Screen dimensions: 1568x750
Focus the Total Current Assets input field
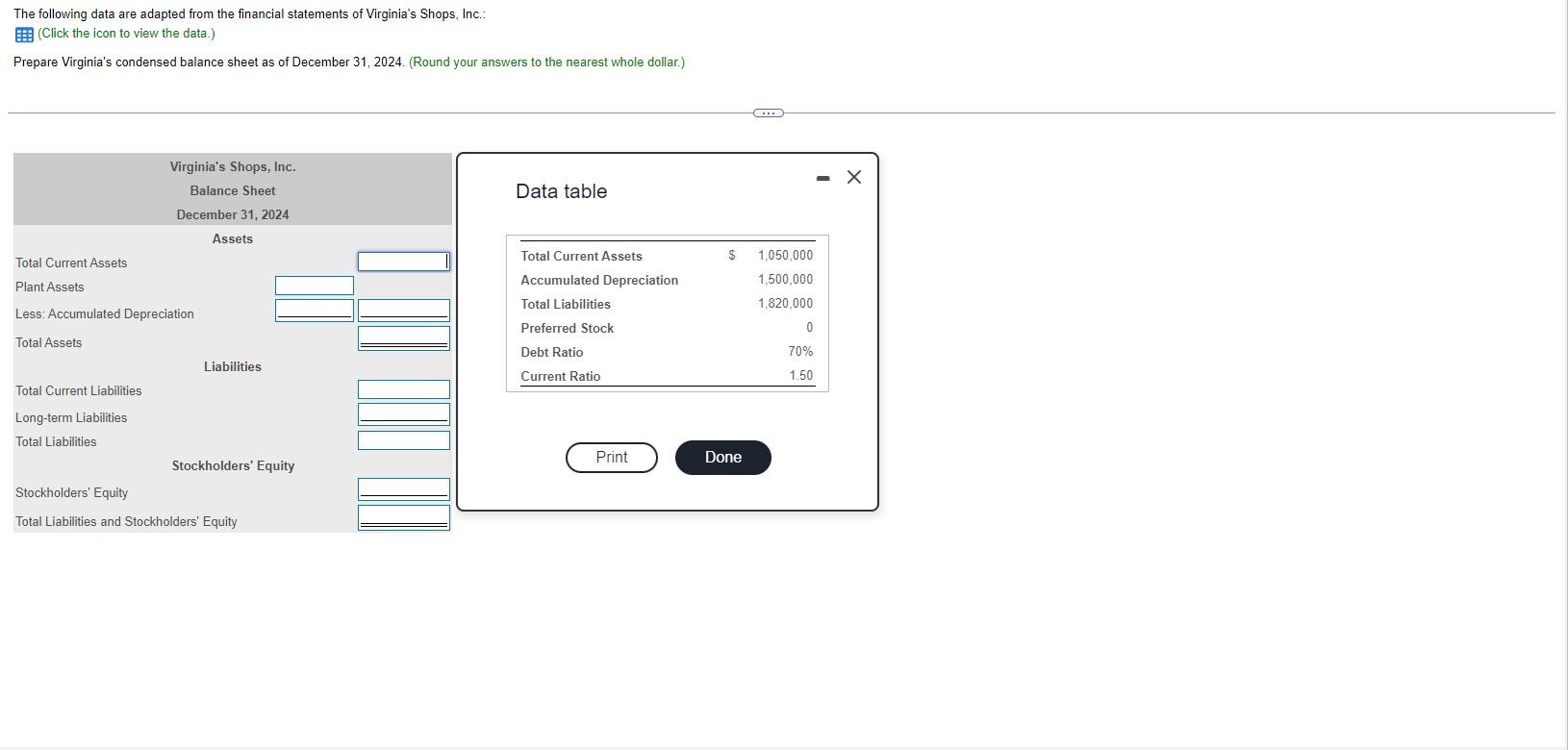[404, 262]
